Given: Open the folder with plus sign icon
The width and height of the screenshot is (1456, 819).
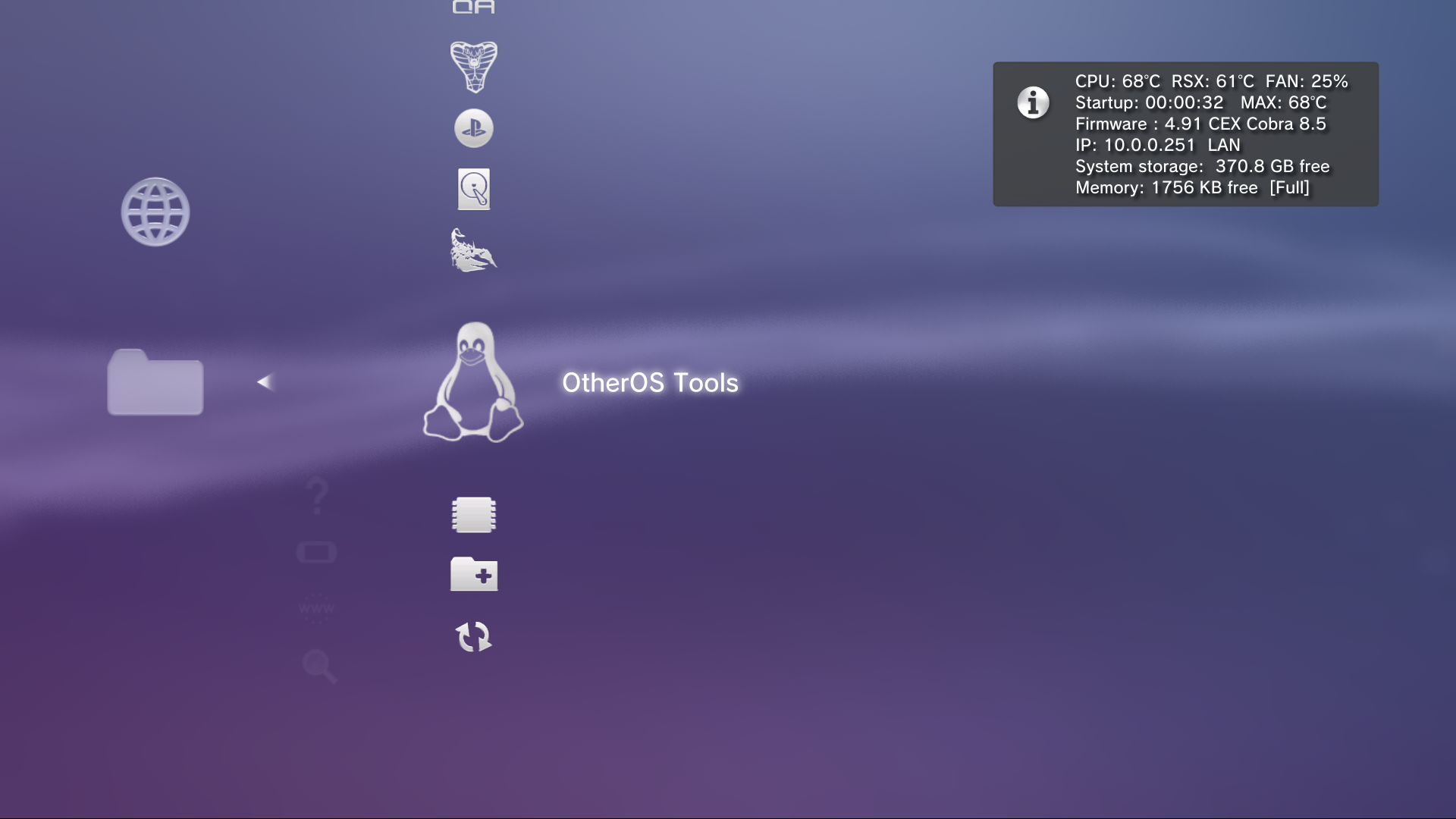Looking at the screenshot, I should coord(474,574).
